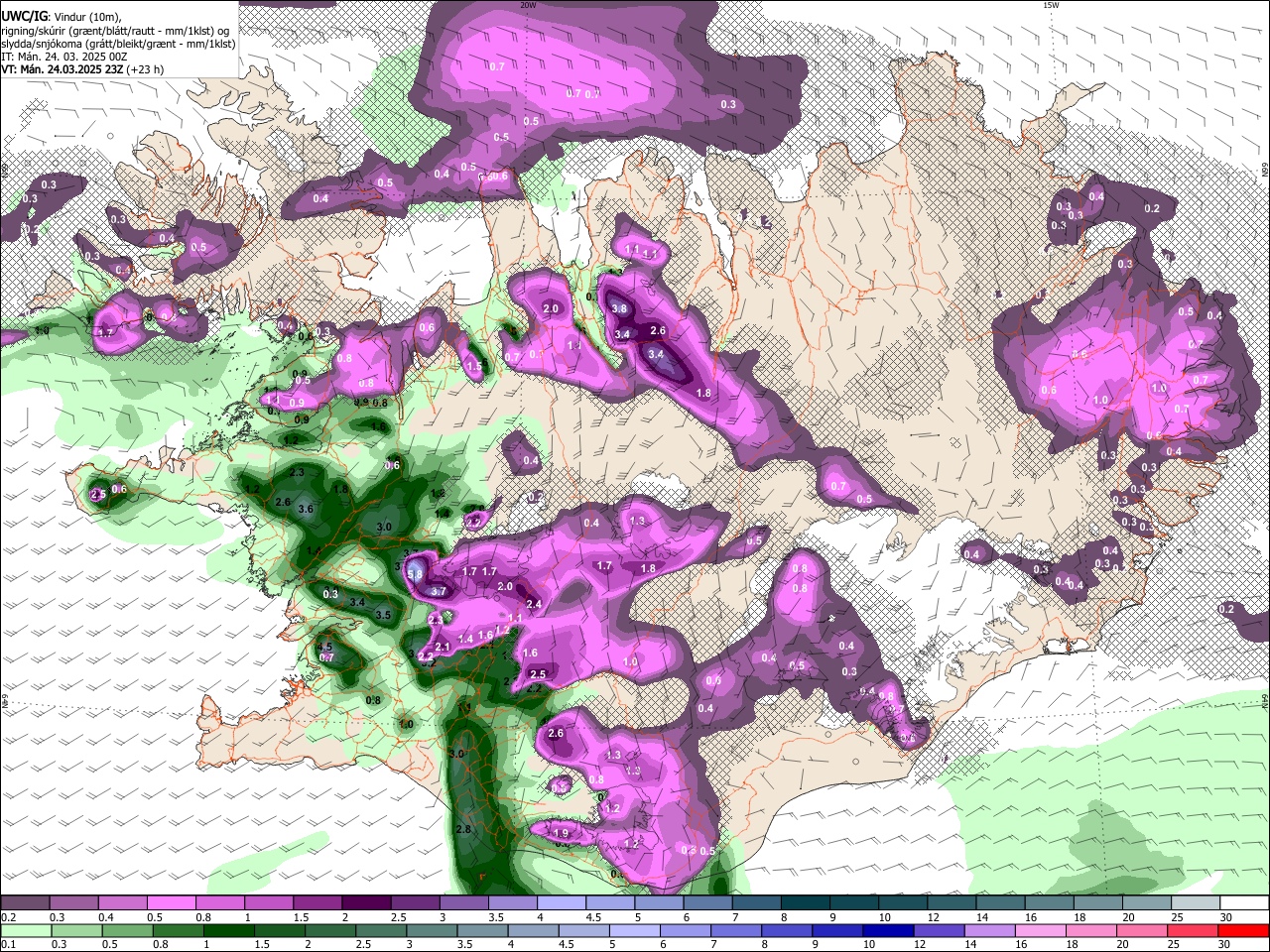Screen dimensions: 1270x952
Task: Click the 'VT: Mán. 24.03.2025 23Z' valid time
Action: [x=62, y=69]
